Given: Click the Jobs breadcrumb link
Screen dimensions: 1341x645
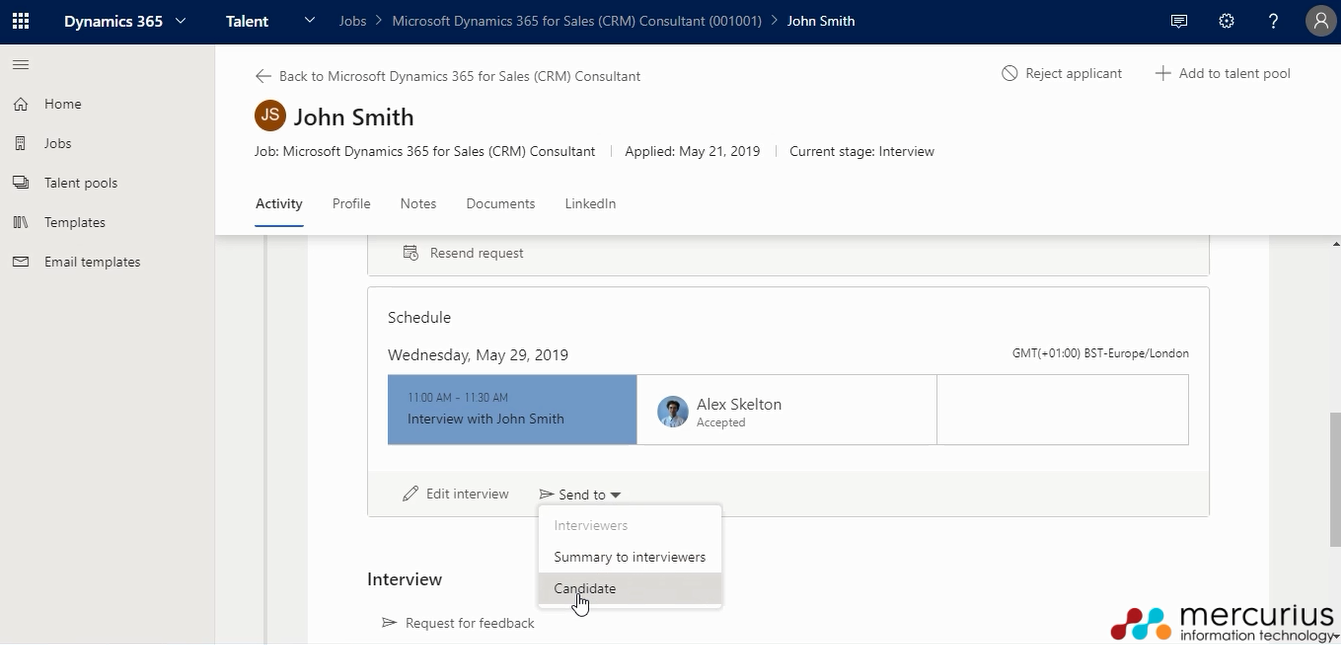Looking at the screenshot, I should 353,21.
